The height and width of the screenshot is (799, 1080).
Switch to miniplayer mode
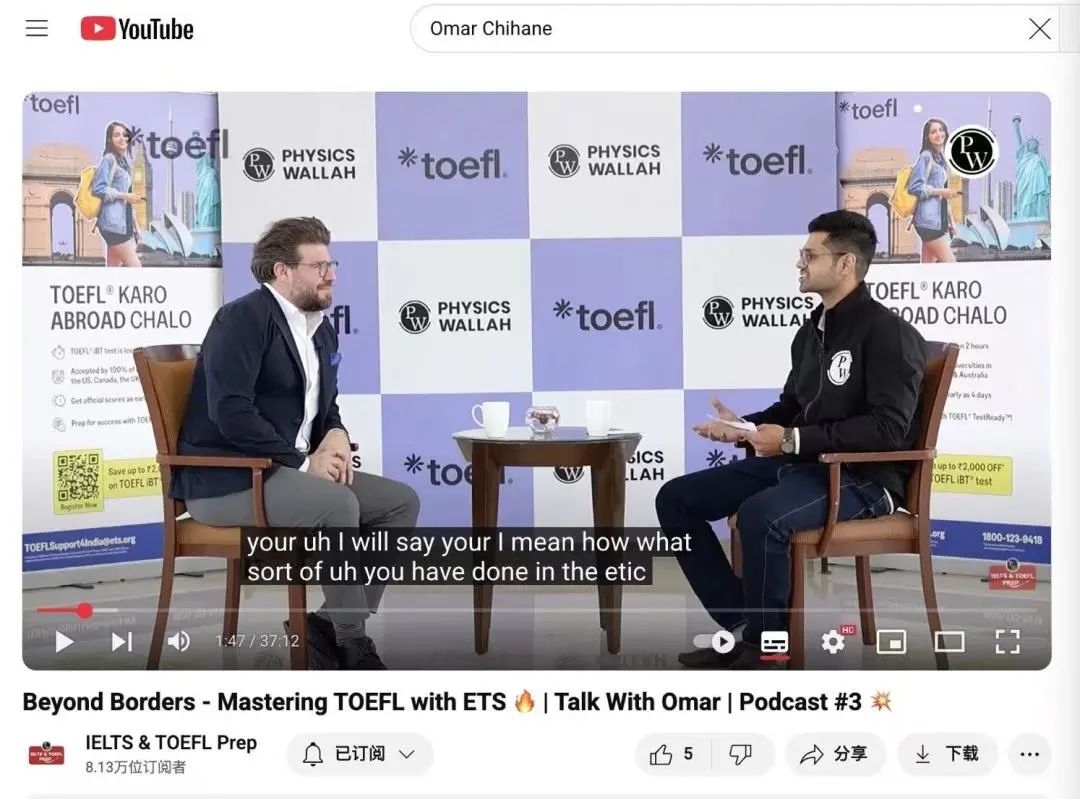[891, 642]
